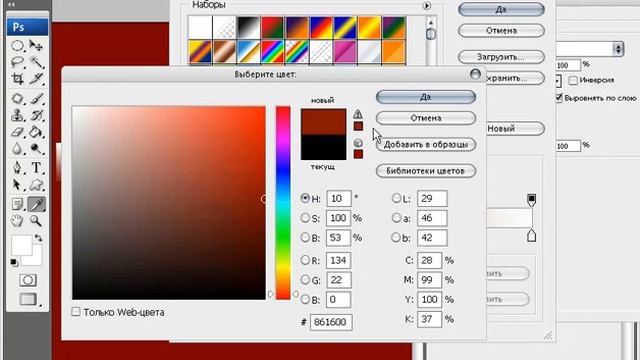Image resolution: width=640 pixels, height=360 pixels.
Task: Select the S saturation radio button
Action: 305,218
